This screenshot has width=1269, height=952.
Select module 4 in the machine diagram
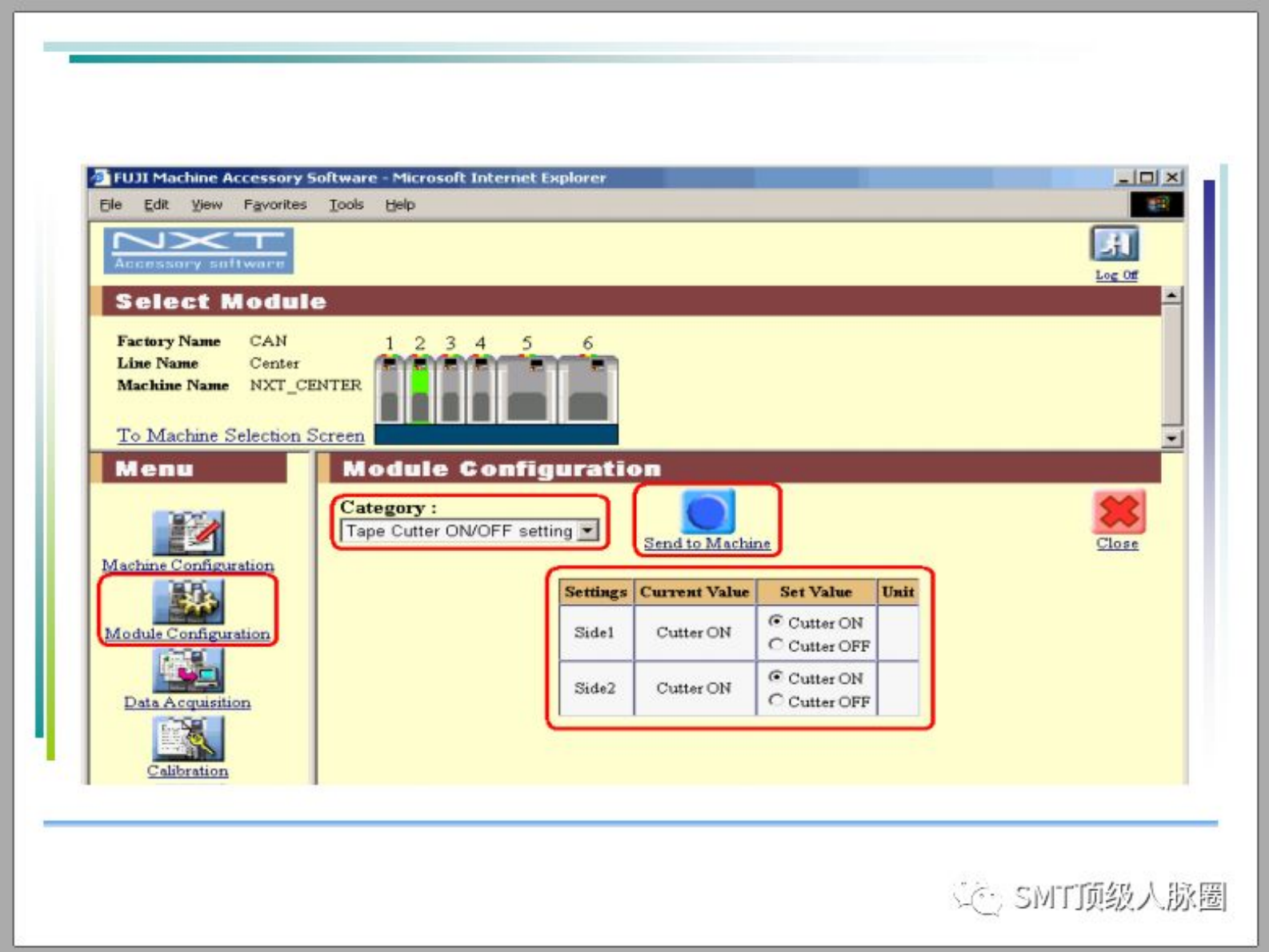click(480, 390)
